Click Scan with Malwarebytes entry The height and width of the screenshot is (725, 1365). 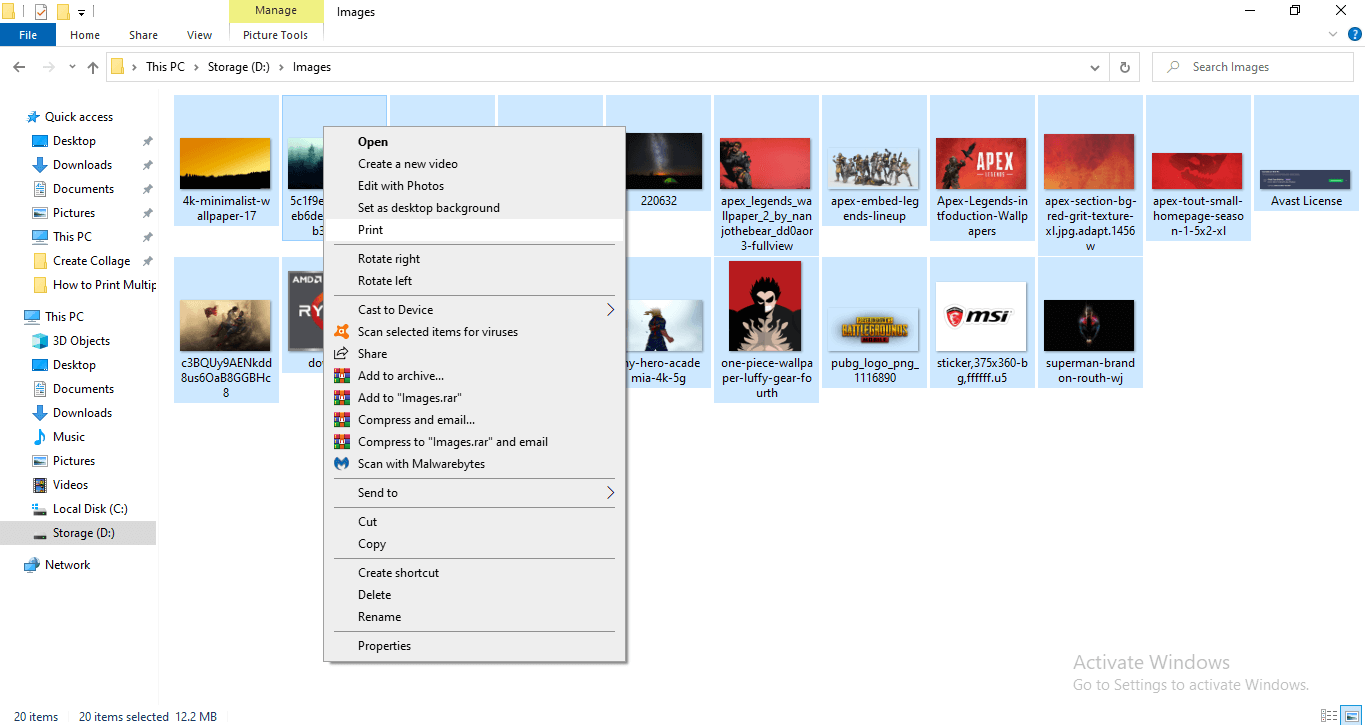coord(421,464)
